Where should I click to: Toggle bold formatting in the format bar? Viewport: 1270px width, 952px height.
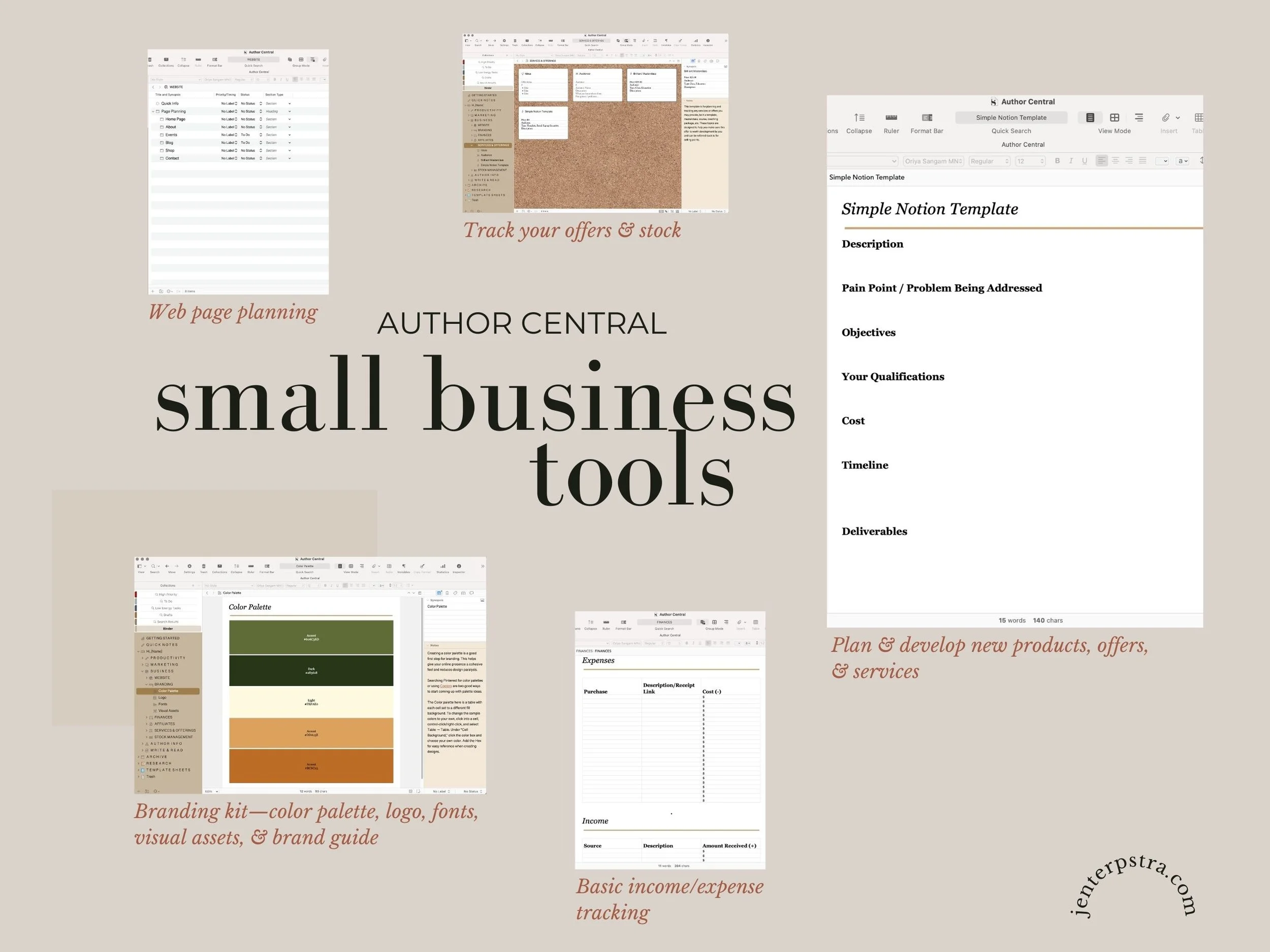click(1058, 160)
